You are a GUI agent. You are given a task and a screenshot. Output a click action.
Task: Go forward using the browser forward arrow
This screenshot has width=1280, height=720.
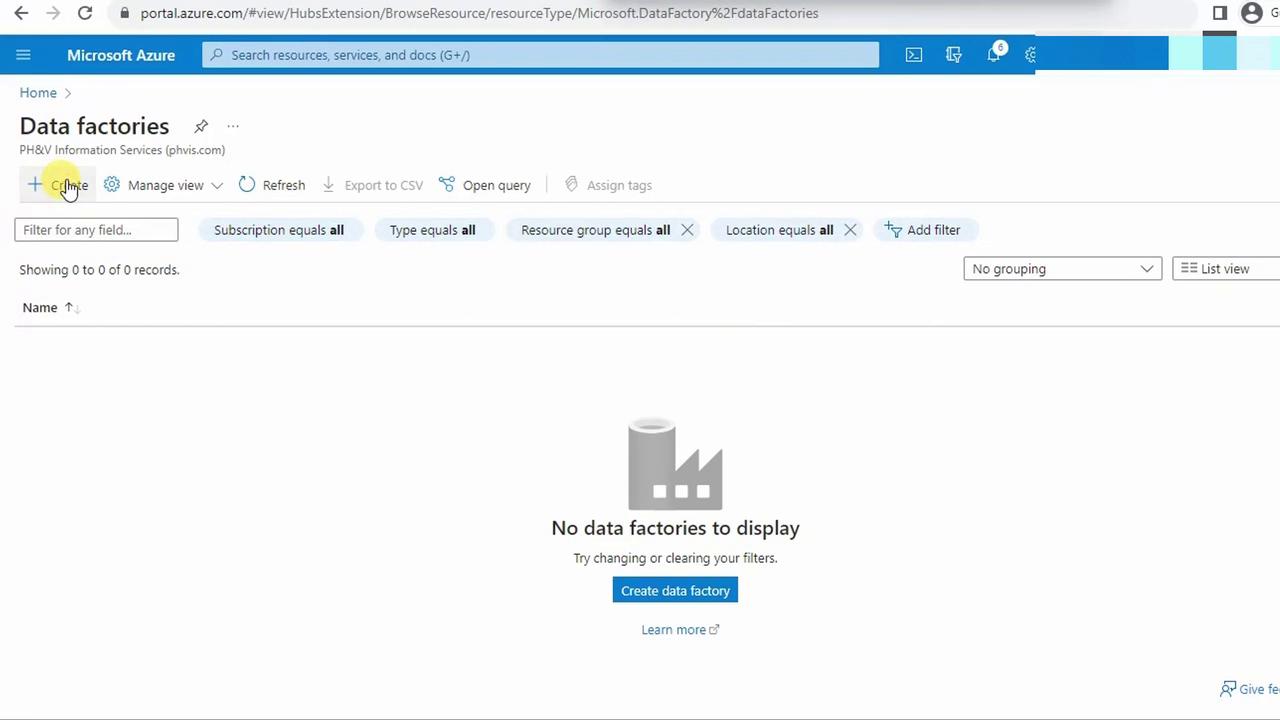[x=53, y=13]
